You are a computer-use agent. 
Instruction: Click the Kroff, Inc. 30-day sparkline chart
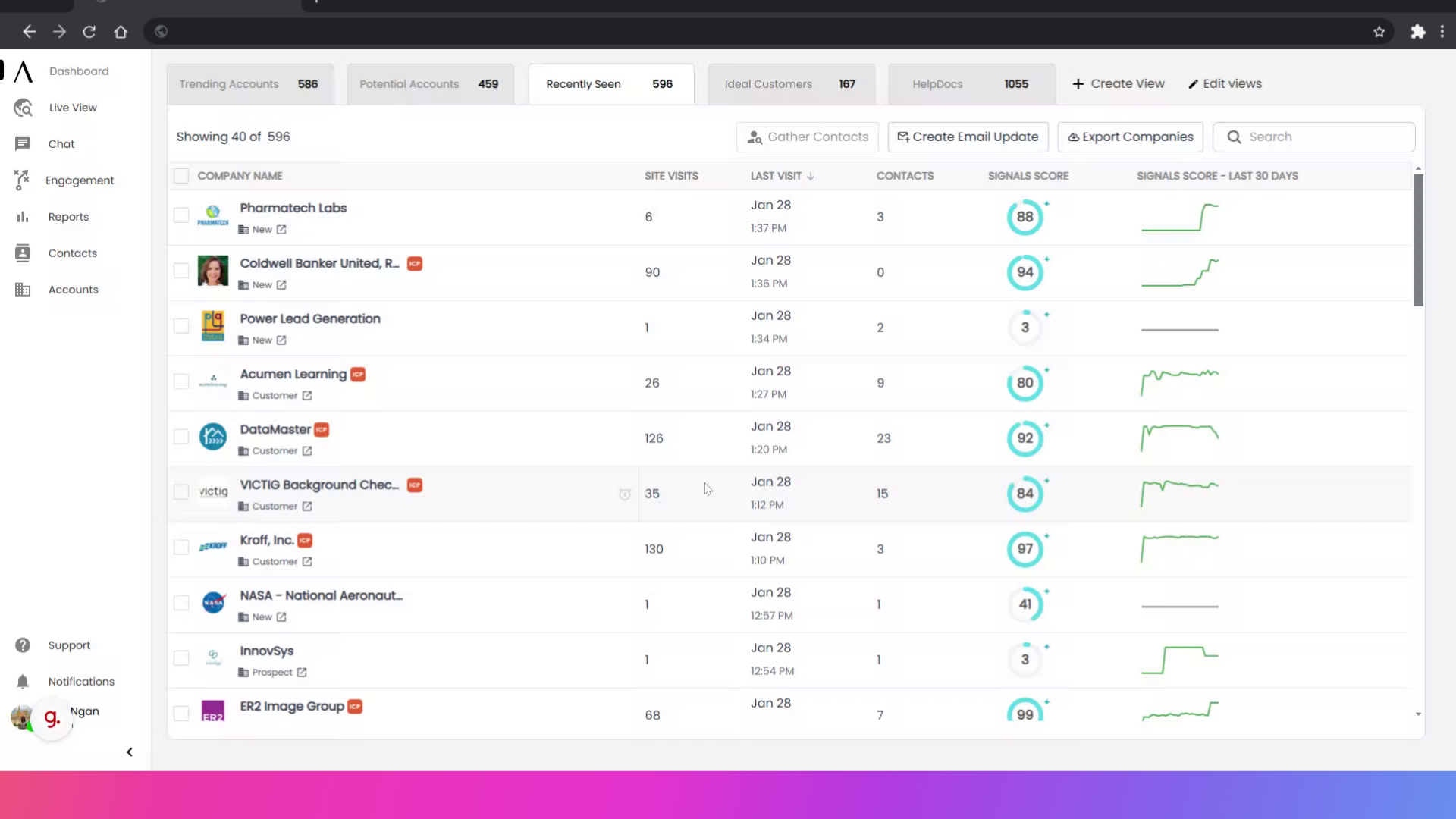1180,549
